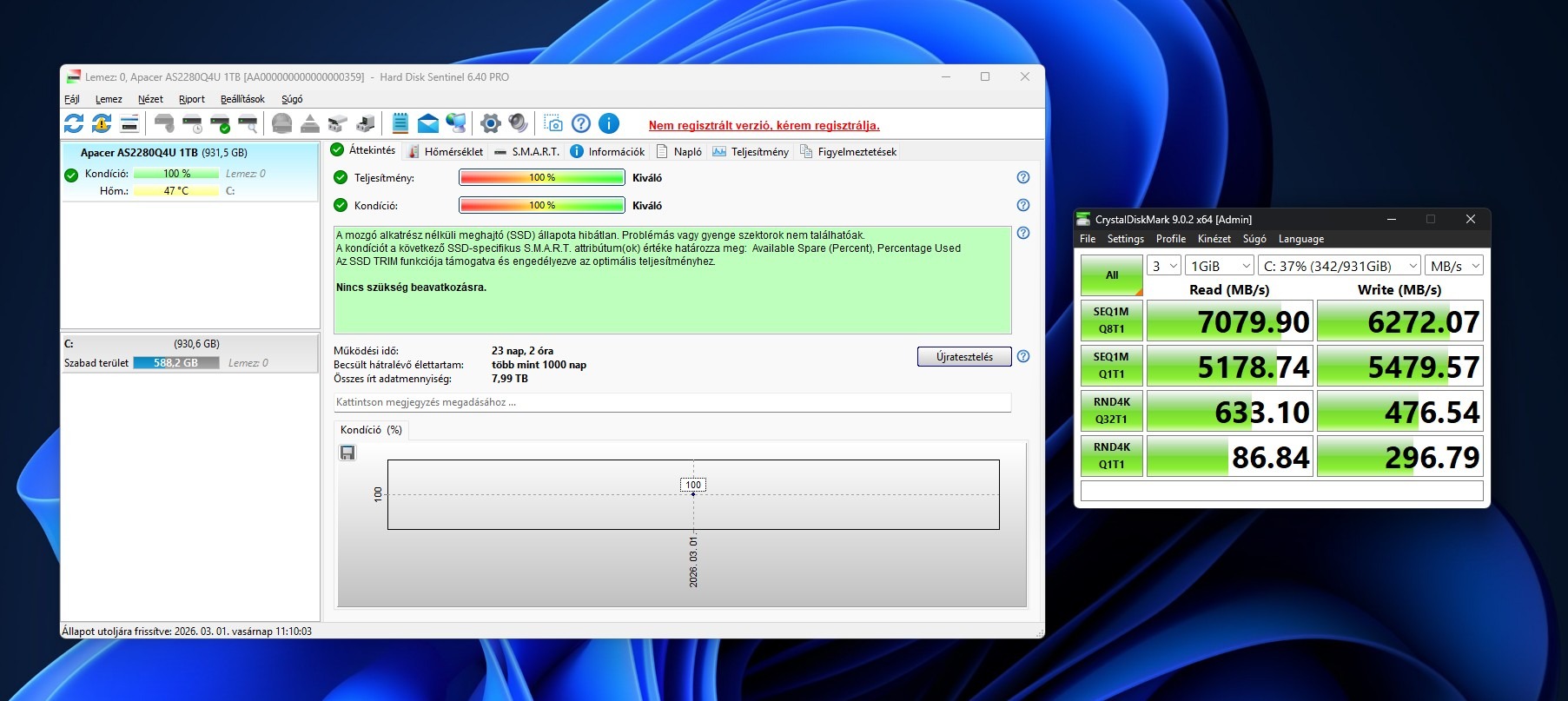This screenshot has height=701, width=1568.
Task: Click the floppy save icon above Kondíció graph
Action: pyautogui.click(x=347, y=453)
